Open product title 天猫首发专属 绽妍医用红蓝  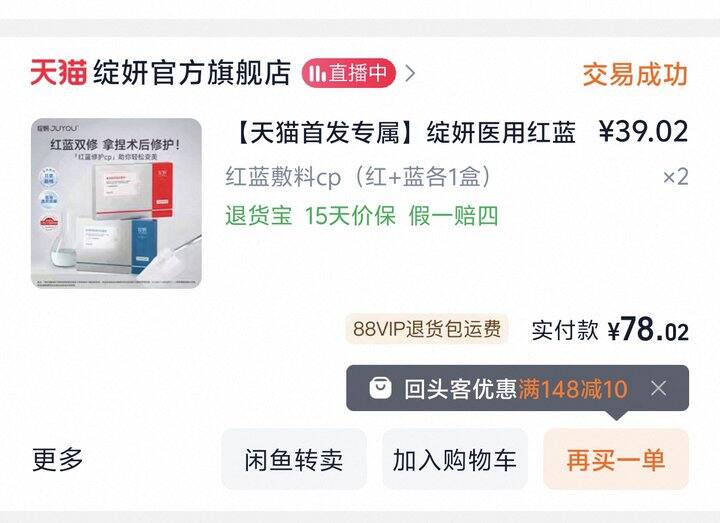coord(403,133)
